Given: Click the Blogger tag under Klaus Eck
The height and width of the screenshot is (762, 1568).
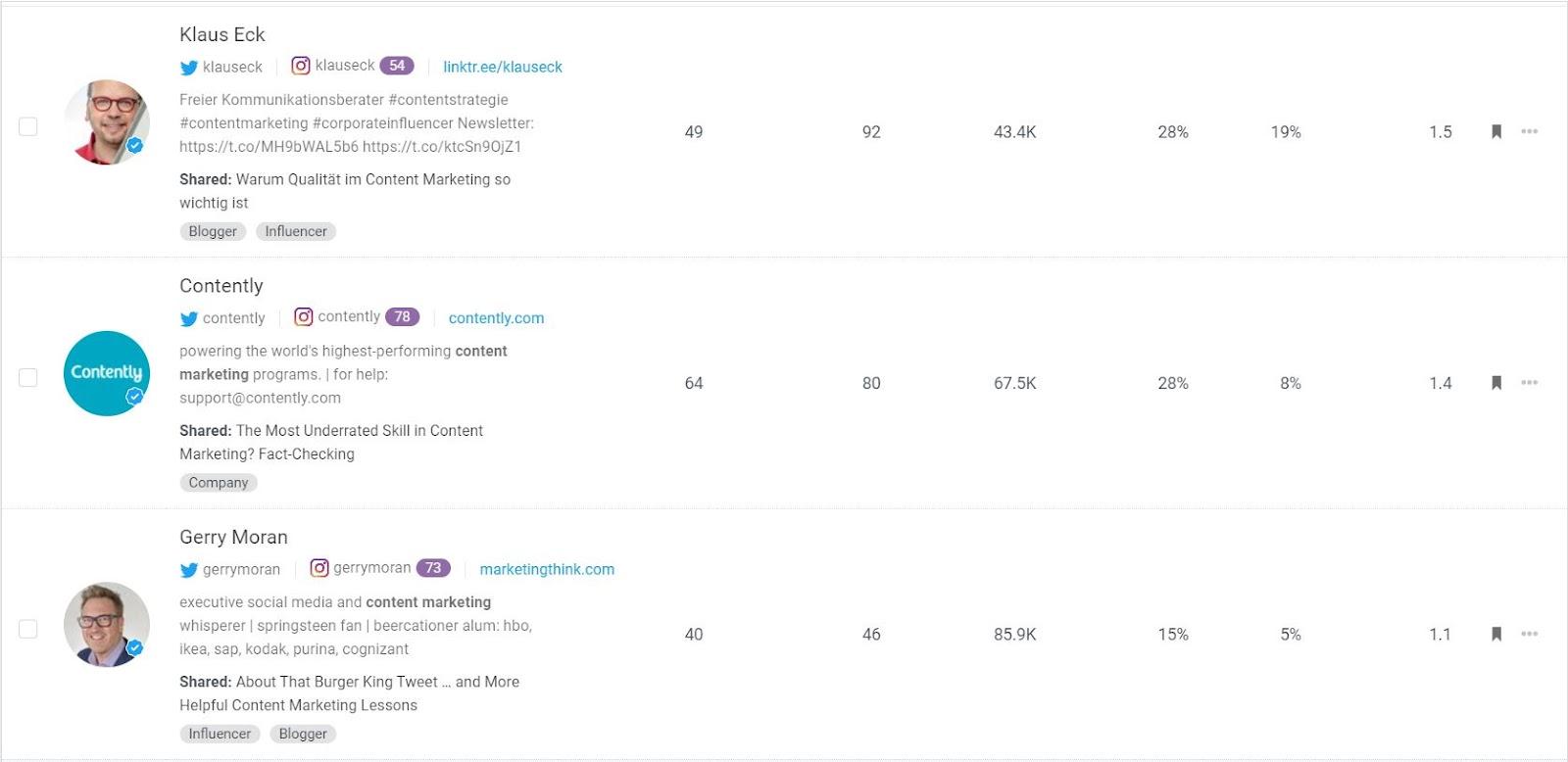Looking at the screenshot, I should pyautogui.click(x=213, y=231).
